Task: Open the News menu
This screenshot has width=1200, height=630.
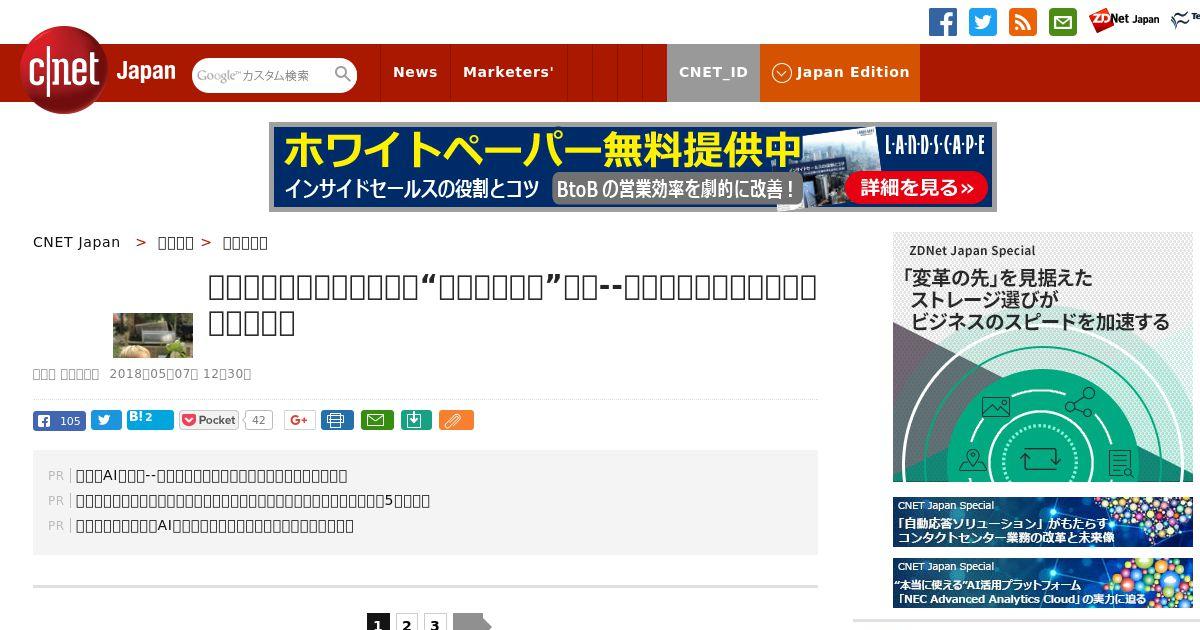Action: pyautogui.click(x=415, y=72)
